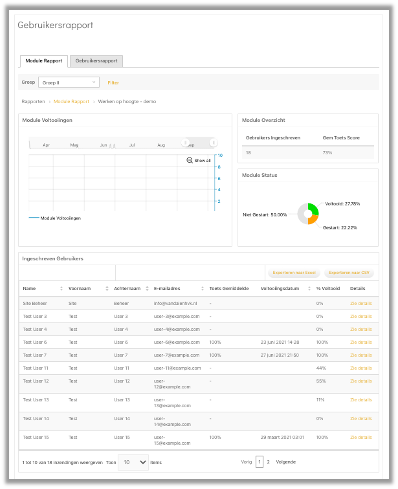Sort table by Voornaam column arrows
Screen dimensions: 398x489
point(107,288)
